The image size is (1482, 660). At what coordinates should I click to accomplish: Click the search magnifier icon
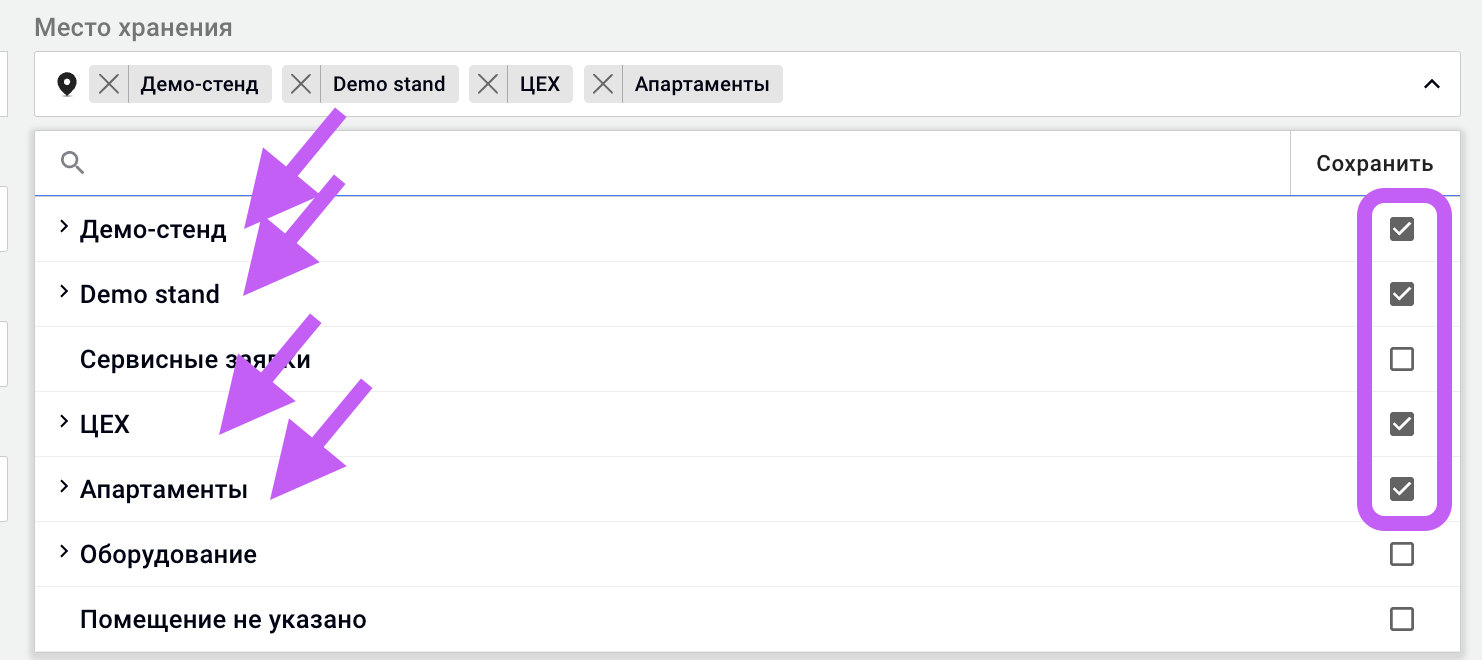[x=72, y=163]
